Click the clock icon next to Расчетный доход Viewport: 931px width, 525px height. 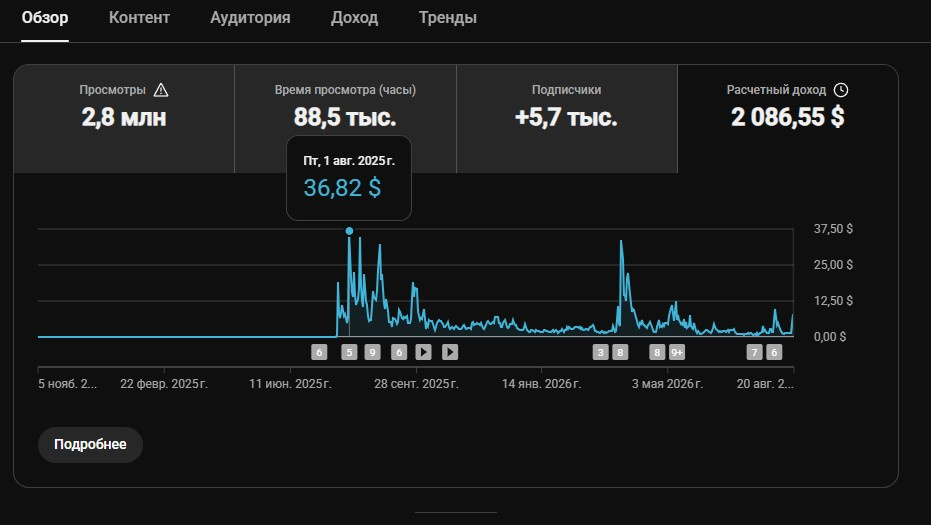[841, 90]
